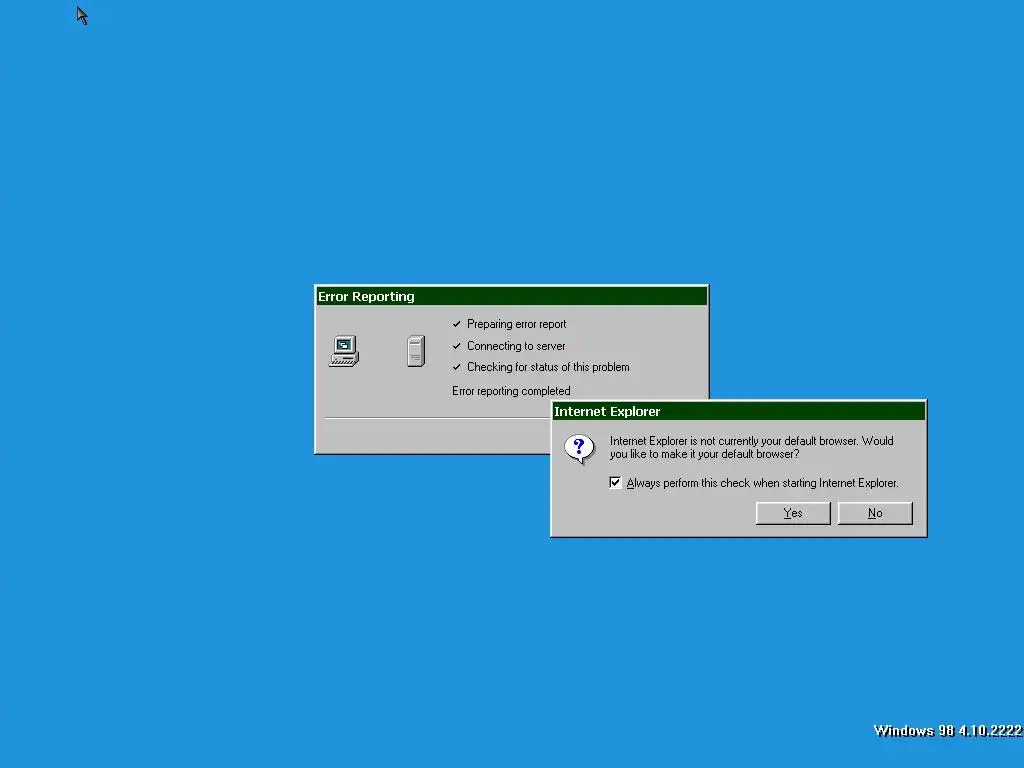Click the Error Reporting window title bar

(511, 296)
